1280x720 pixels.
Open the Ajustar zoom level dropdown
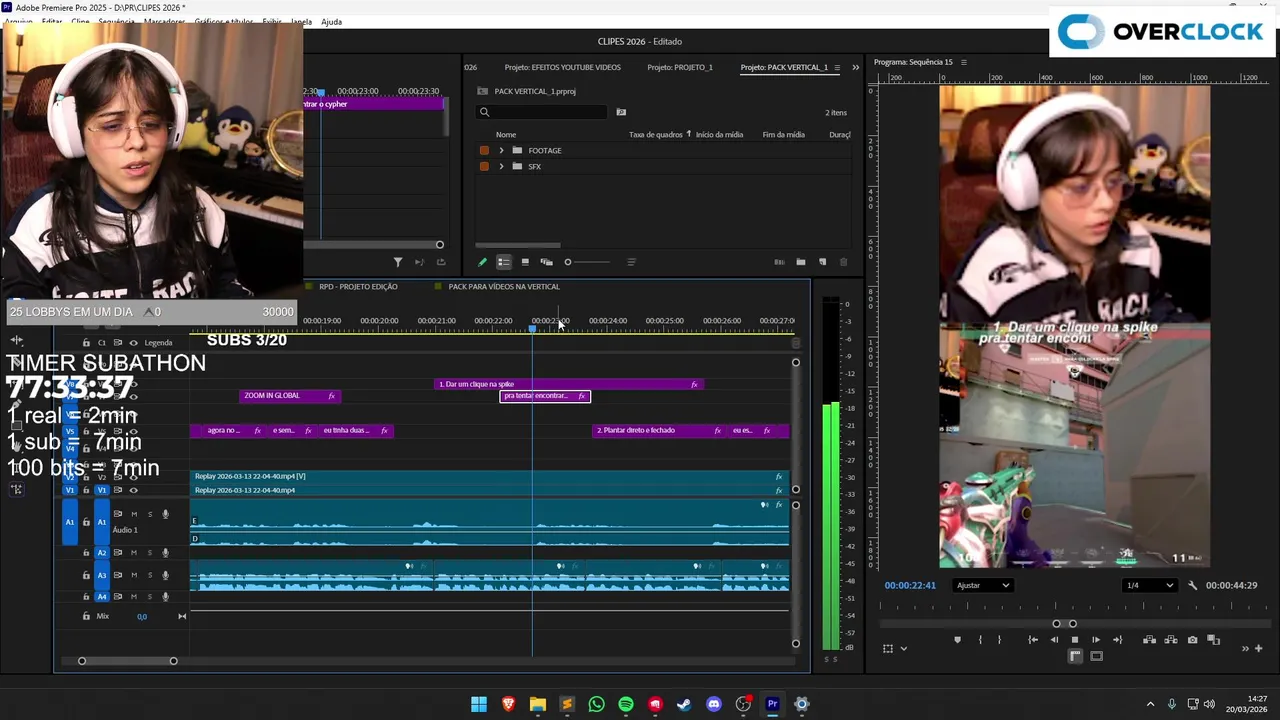tap(982, 585)
